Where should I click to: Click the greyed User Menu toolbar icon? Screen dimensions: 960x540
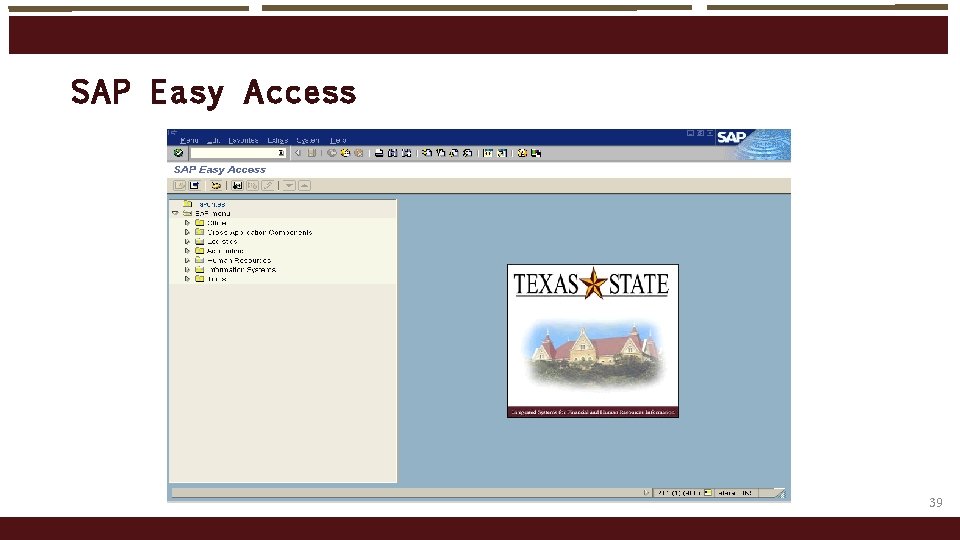coord(179,186)
